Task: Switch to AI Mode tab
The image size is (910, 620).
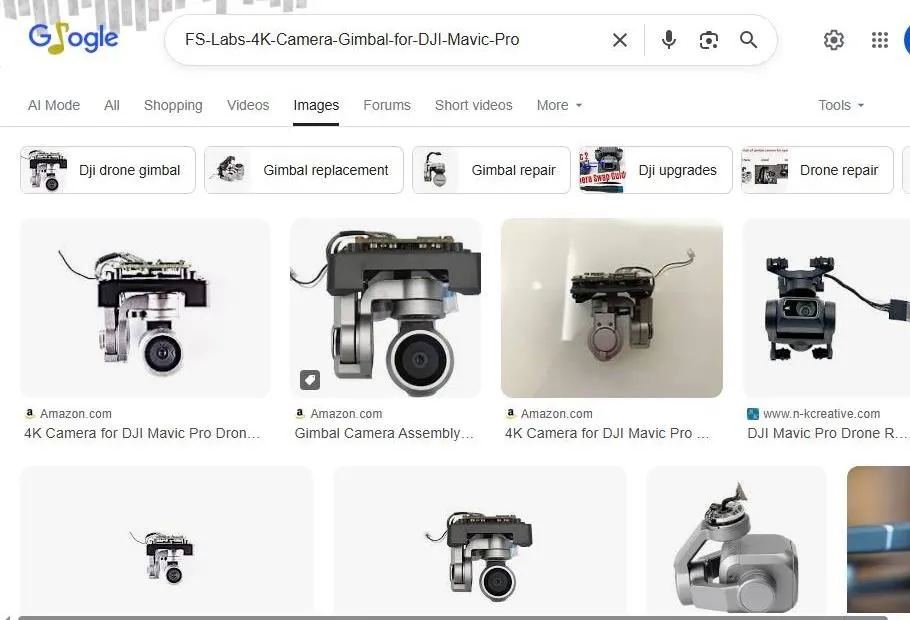Action: (x=54, y=105)
